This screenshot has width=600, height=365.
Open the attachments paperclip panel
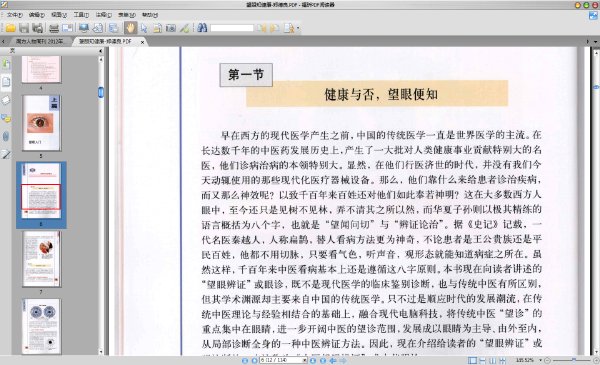[6, 137]
